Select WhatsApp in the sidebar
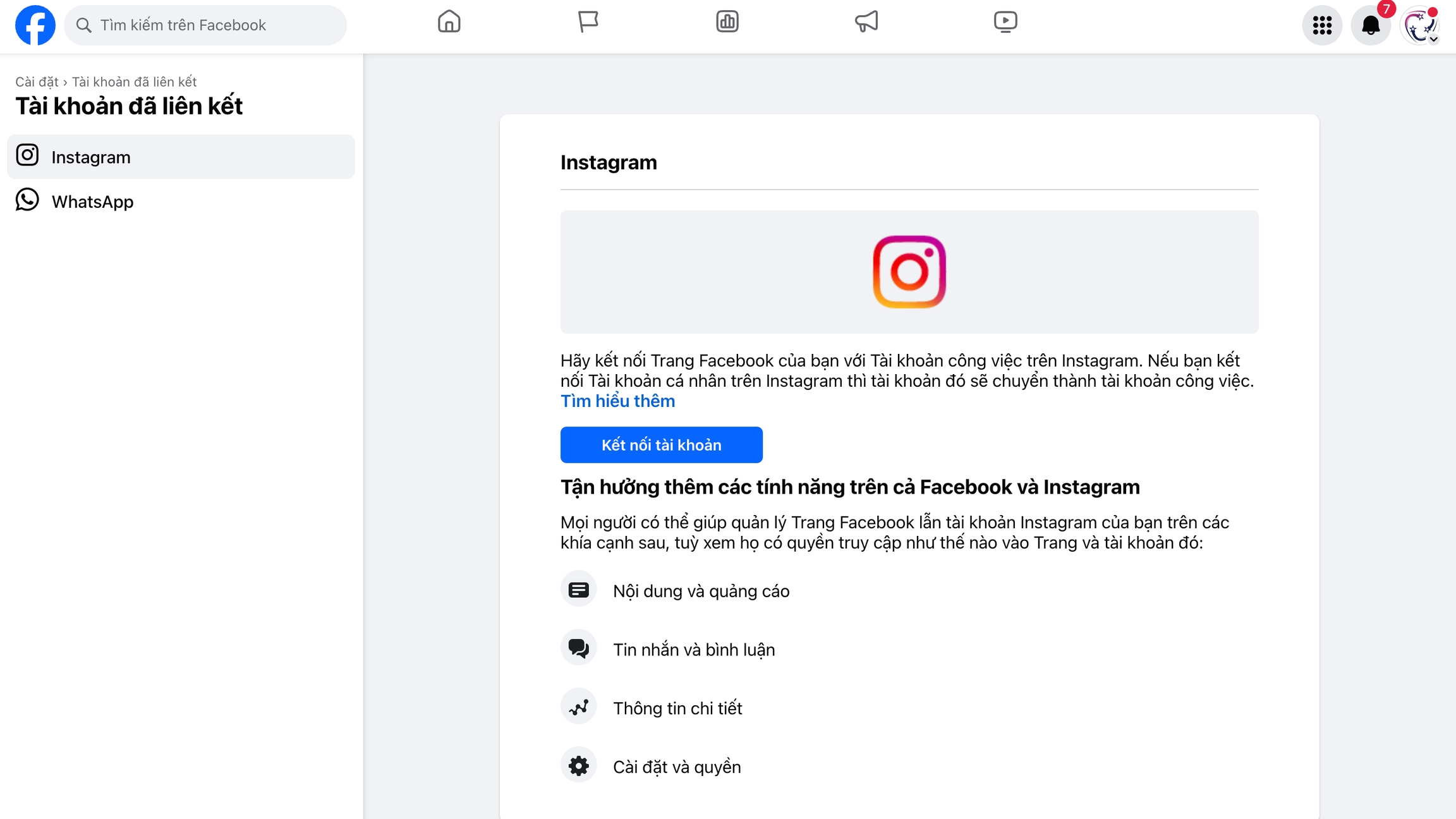The height and width of the screenshot is (819, 1456). pos(92,202)
